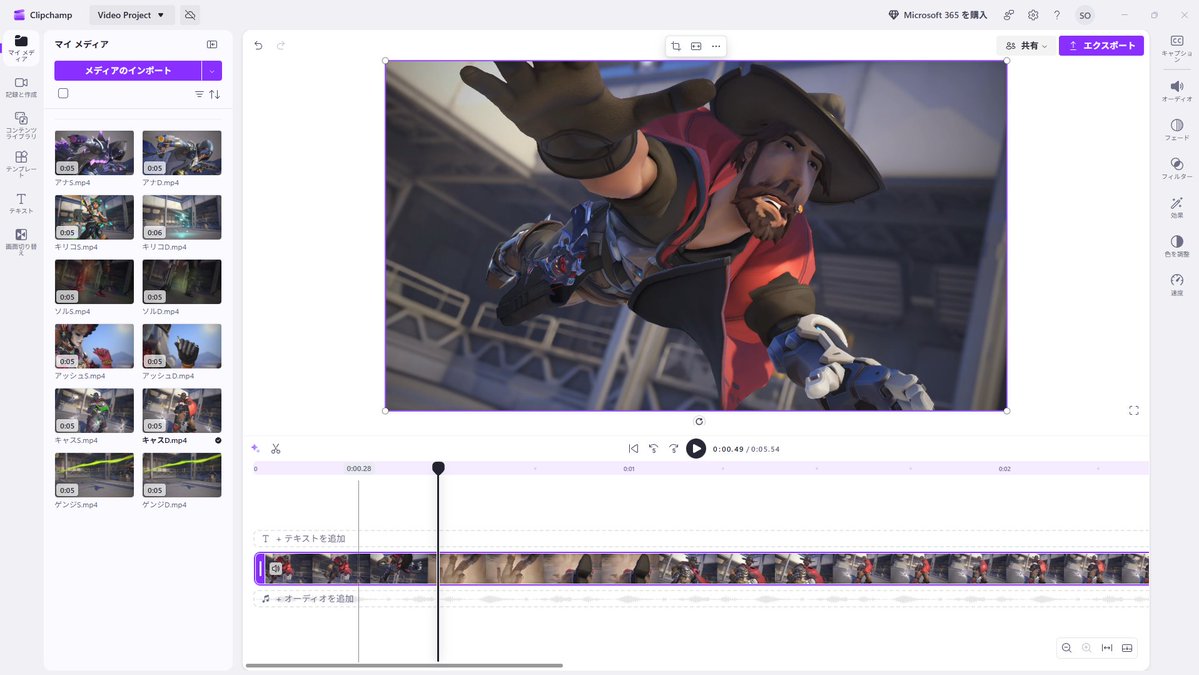1199x675 pixels.
Task: Open the Effects properties panel
Action: click(1177, 207)
